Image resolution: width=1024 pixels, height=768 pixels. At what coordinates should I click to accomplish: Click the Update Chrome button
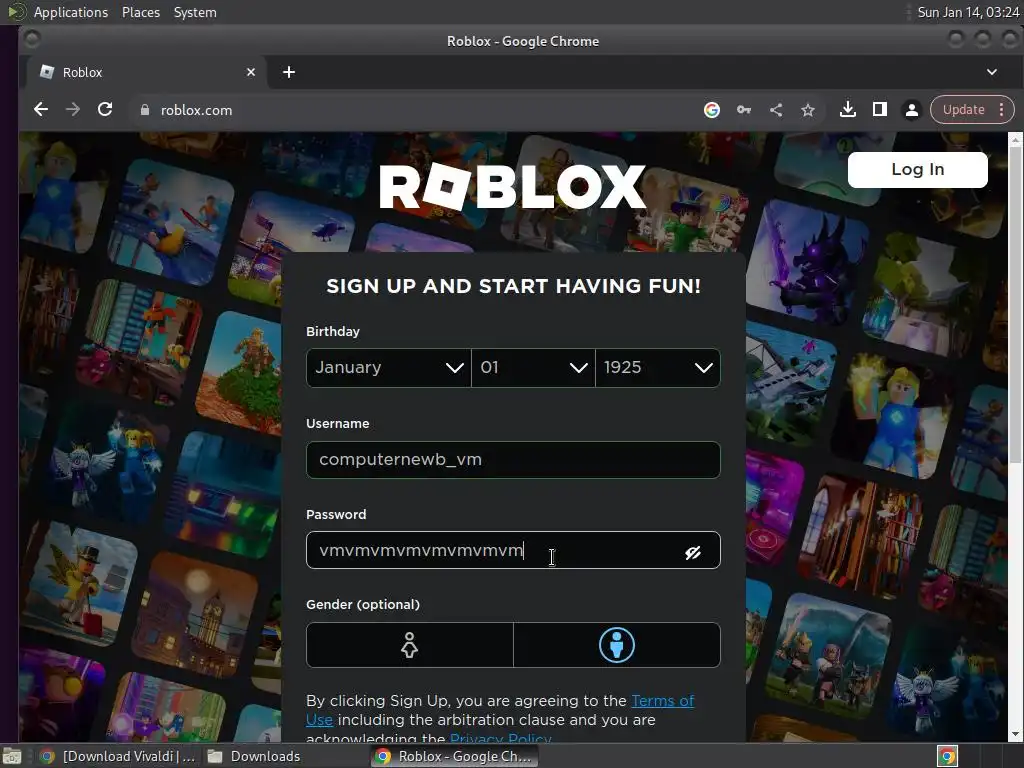point(963,110)
